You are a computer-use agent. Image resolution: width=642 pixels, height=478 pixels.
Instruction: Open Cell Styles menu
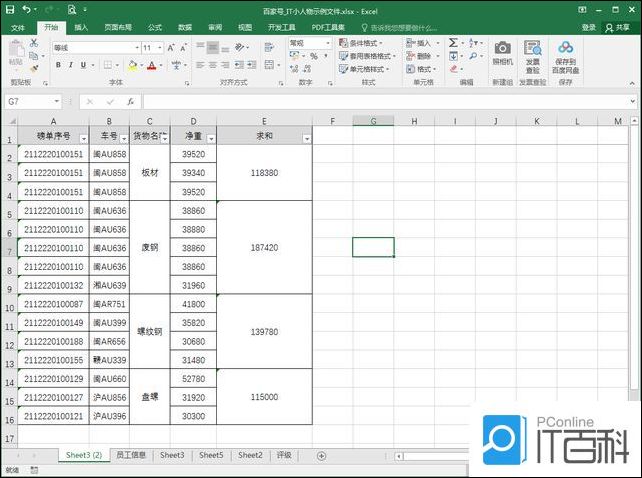[364, 69]
